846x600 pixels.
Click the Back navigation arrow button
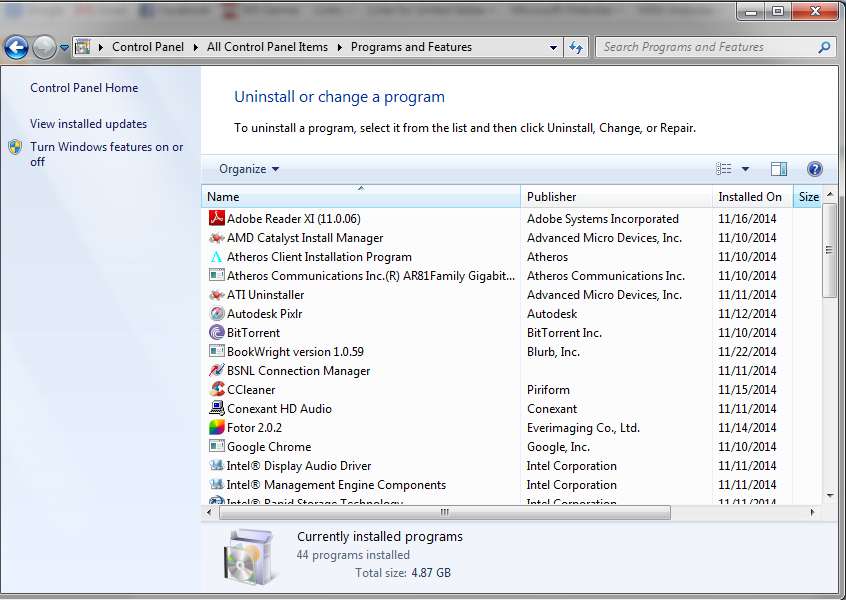(x=16, y=47)
